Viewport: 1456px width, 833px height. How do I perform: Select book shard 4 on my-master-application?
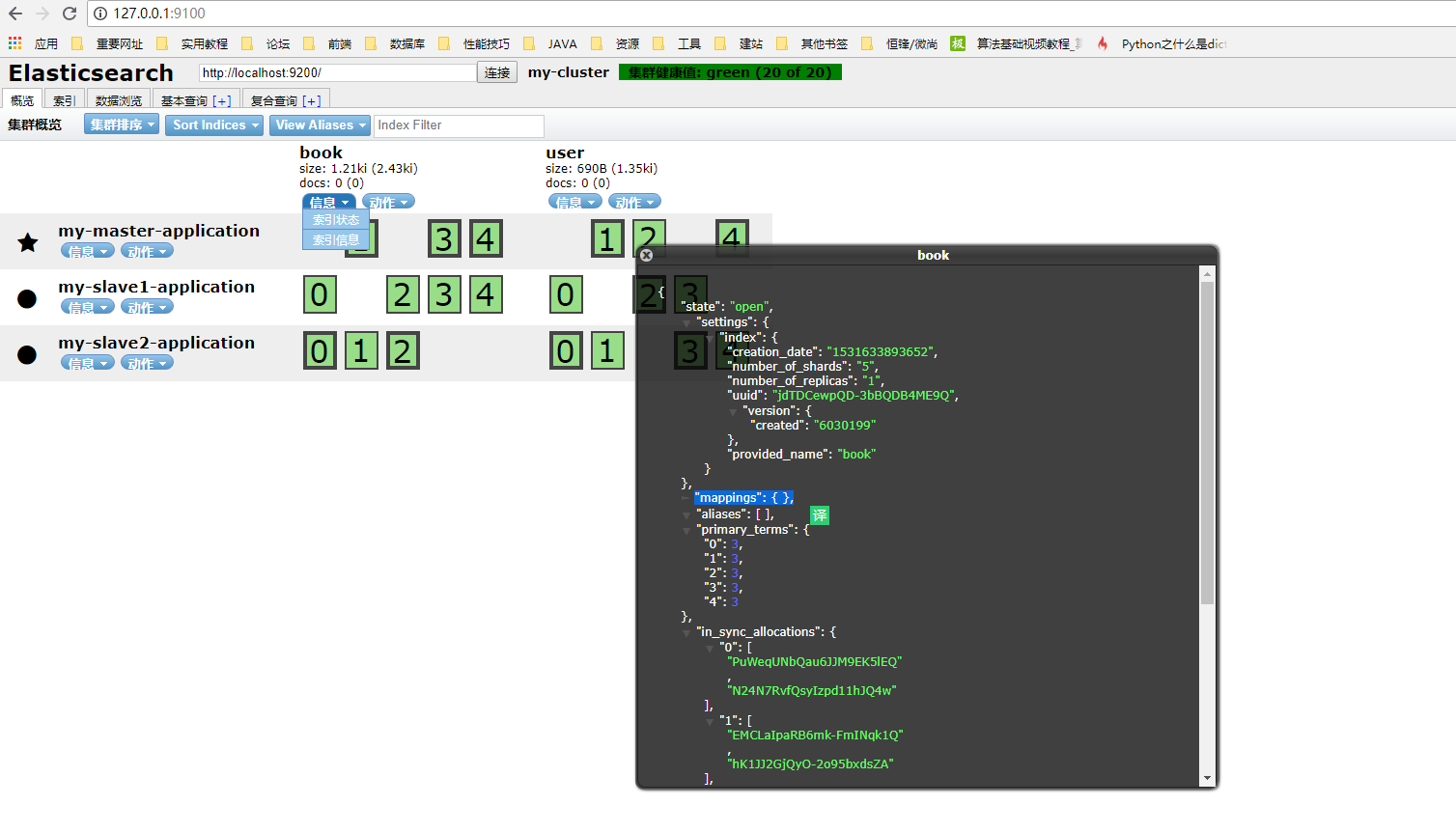[486, 238]
